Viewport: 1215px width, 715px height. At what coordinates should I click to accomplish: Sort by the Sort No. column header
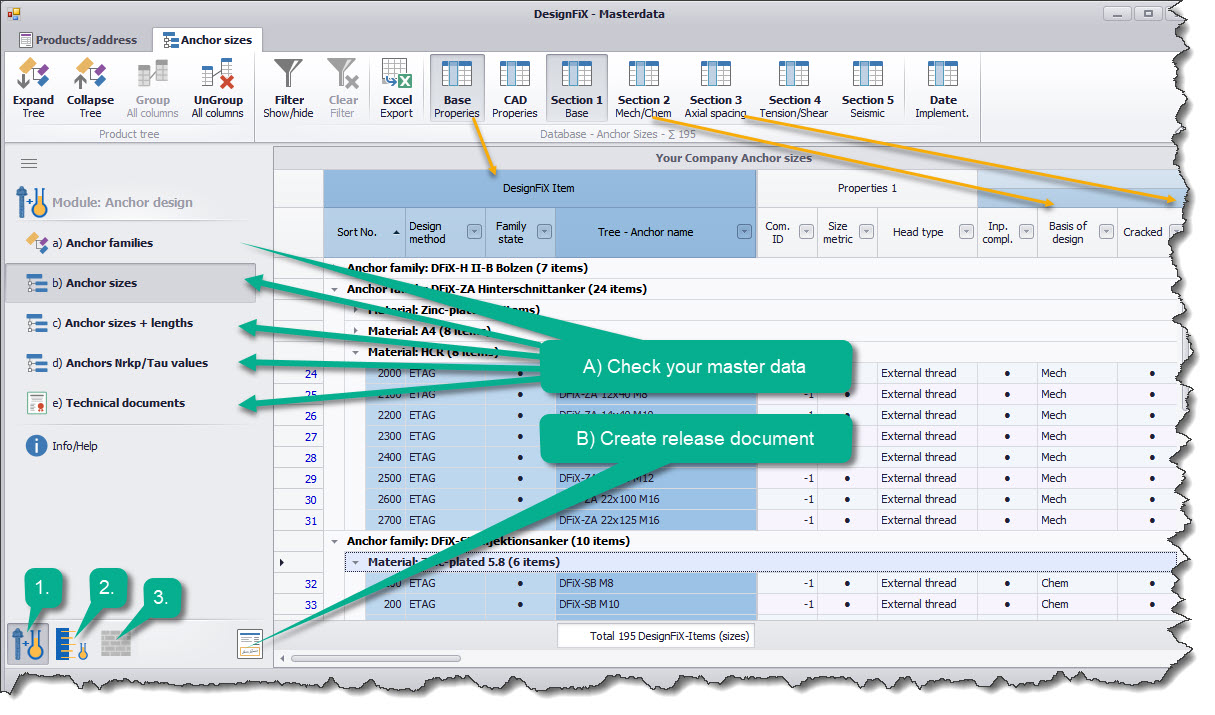click(x=364, y=232)
